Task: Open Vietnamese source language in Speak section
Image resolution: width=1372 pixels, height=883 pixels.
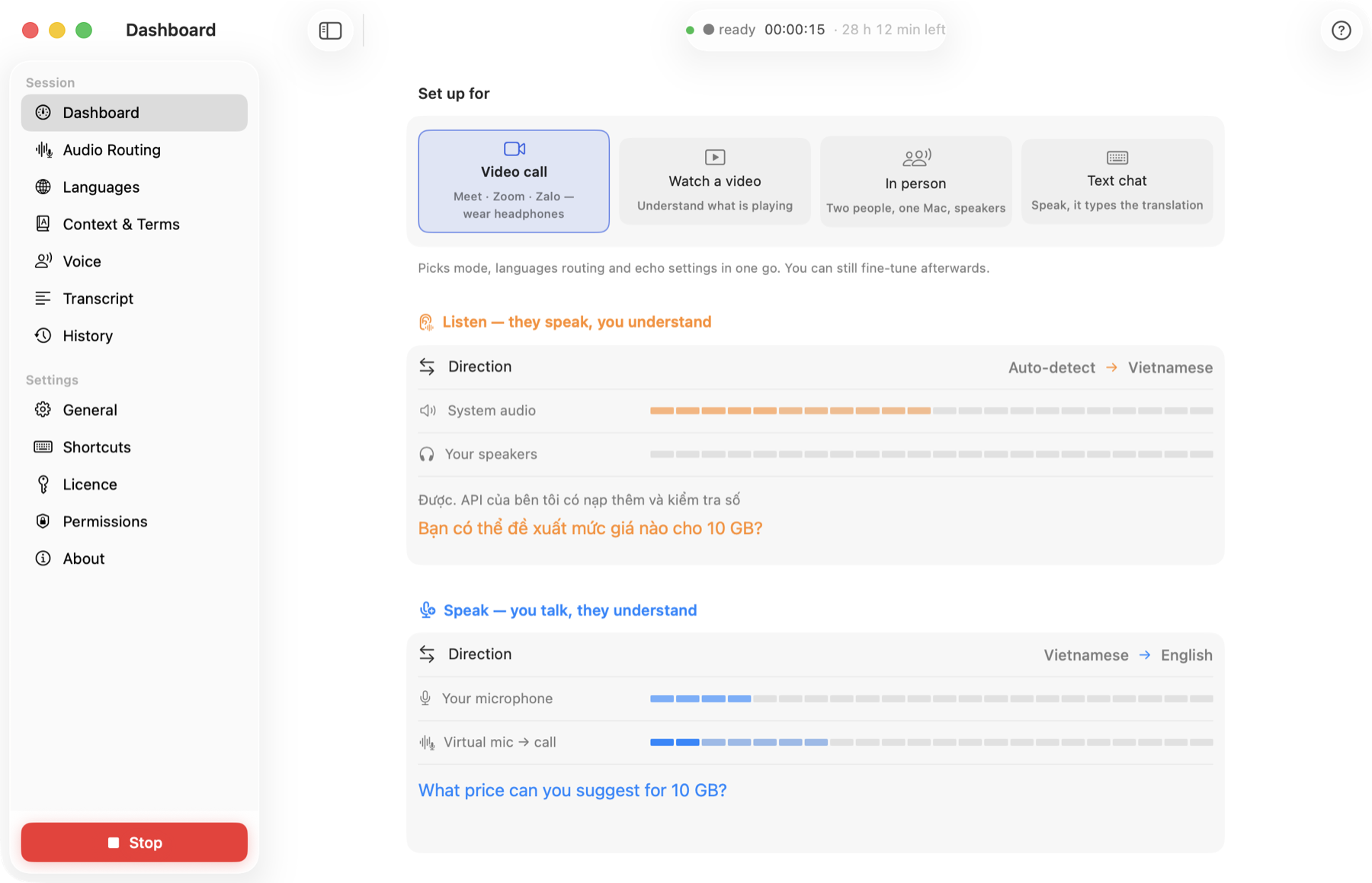Action: tap(1086, 655)
